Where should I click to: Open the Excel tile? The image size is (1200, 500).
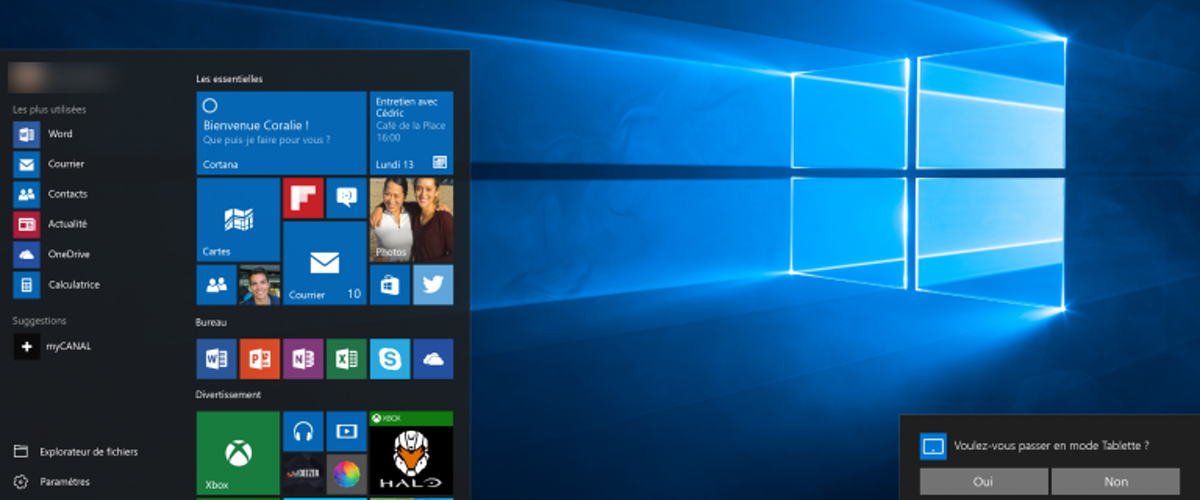(347, 359)
